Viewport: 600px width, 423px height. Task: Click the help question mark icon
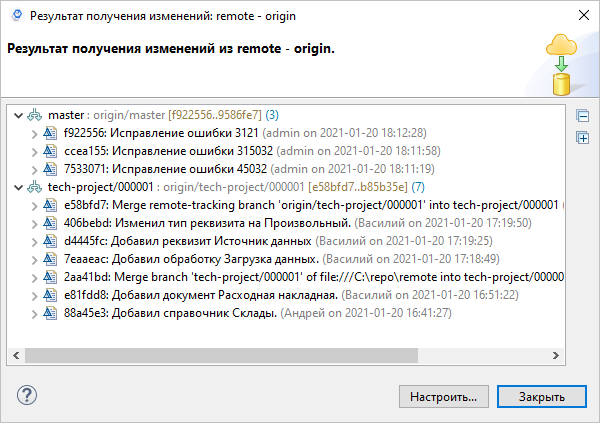(x=26, y=394)
